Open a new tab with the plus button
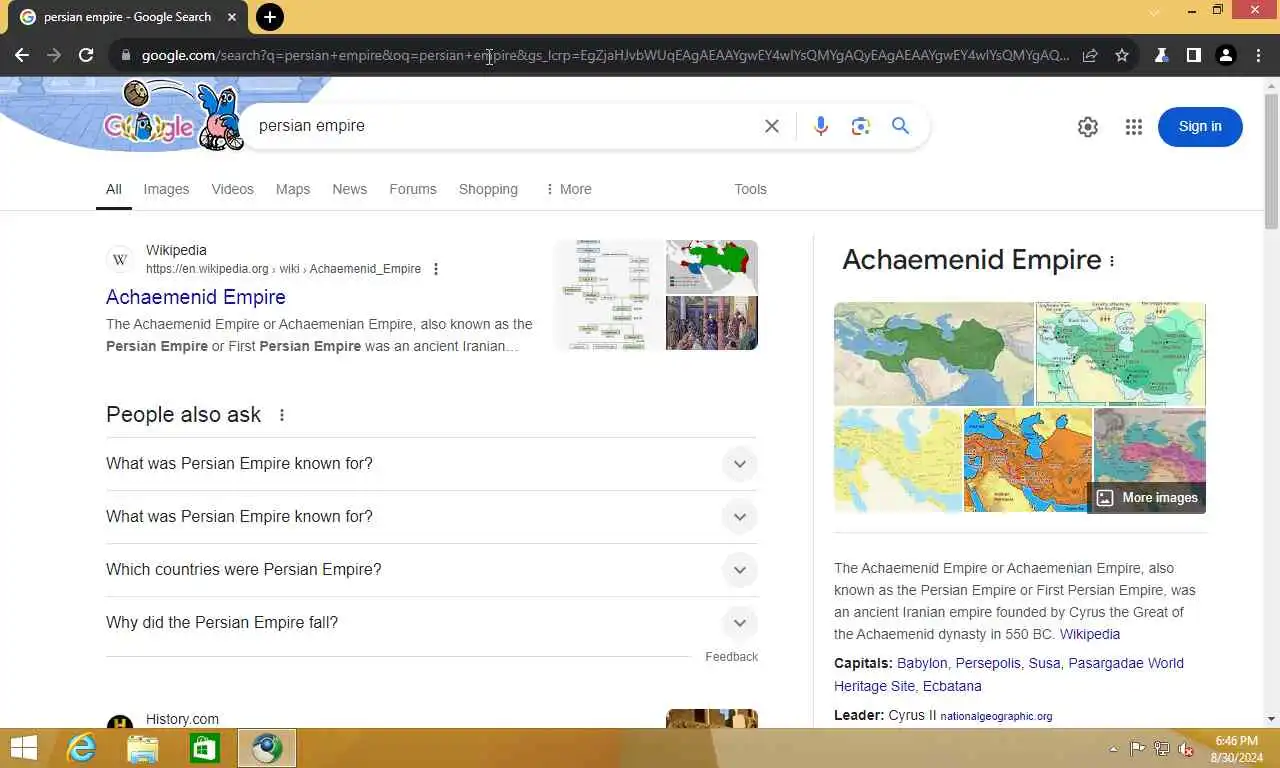This screenshot has height=768, width=1280. click(269, 17)
